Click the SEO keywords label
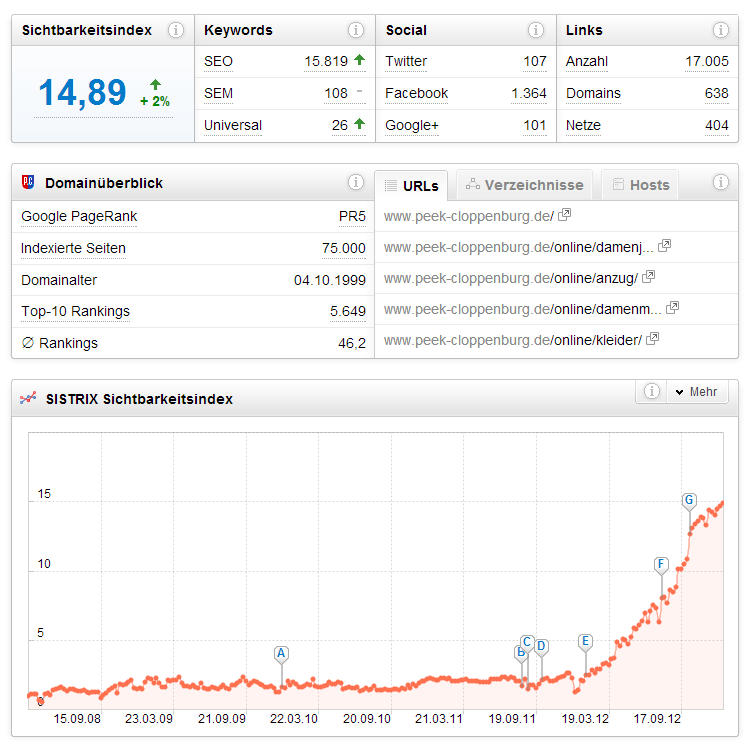The image size is (750, 748). pos(218,62)
